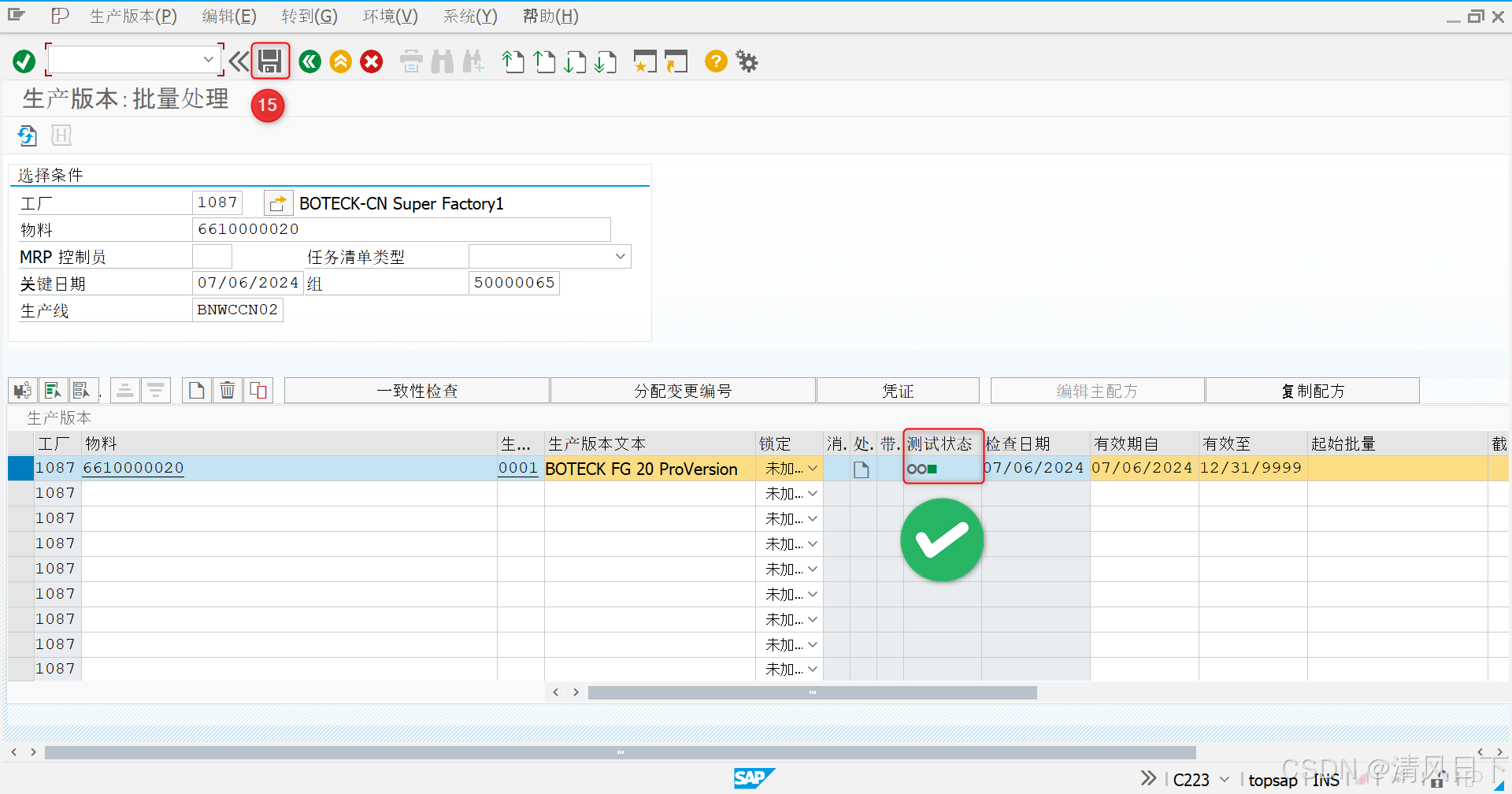Click the yellow Exit up-arrow icon
This screenshot has width=1512, height=794.
341,61
